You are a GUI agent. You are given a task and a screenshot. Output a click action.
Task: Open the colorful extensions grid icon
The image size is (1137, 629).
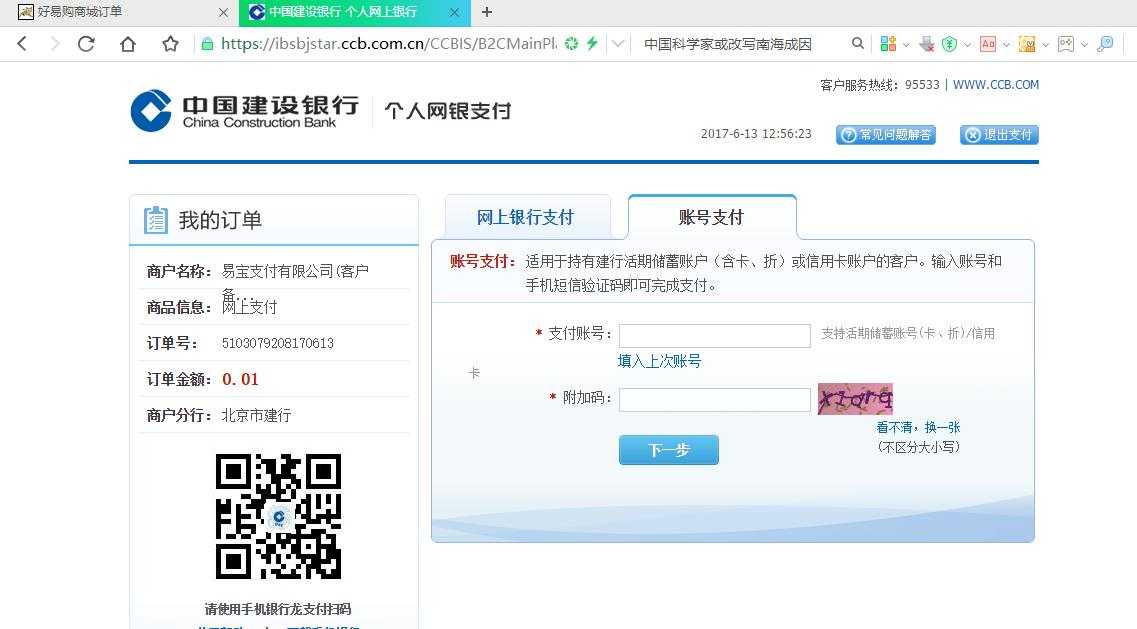[x=888, y=44]
